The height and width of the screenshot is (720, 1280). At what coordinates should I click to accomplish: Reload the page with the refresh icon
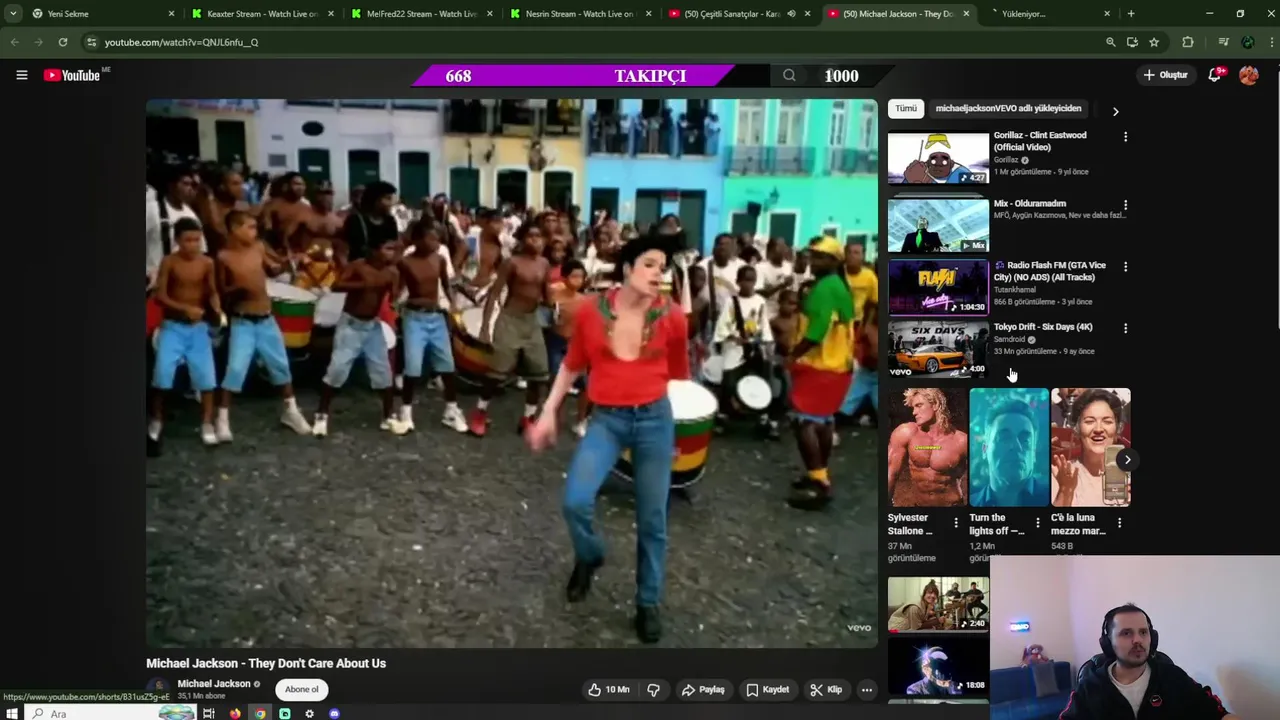(x=62, y=42)
